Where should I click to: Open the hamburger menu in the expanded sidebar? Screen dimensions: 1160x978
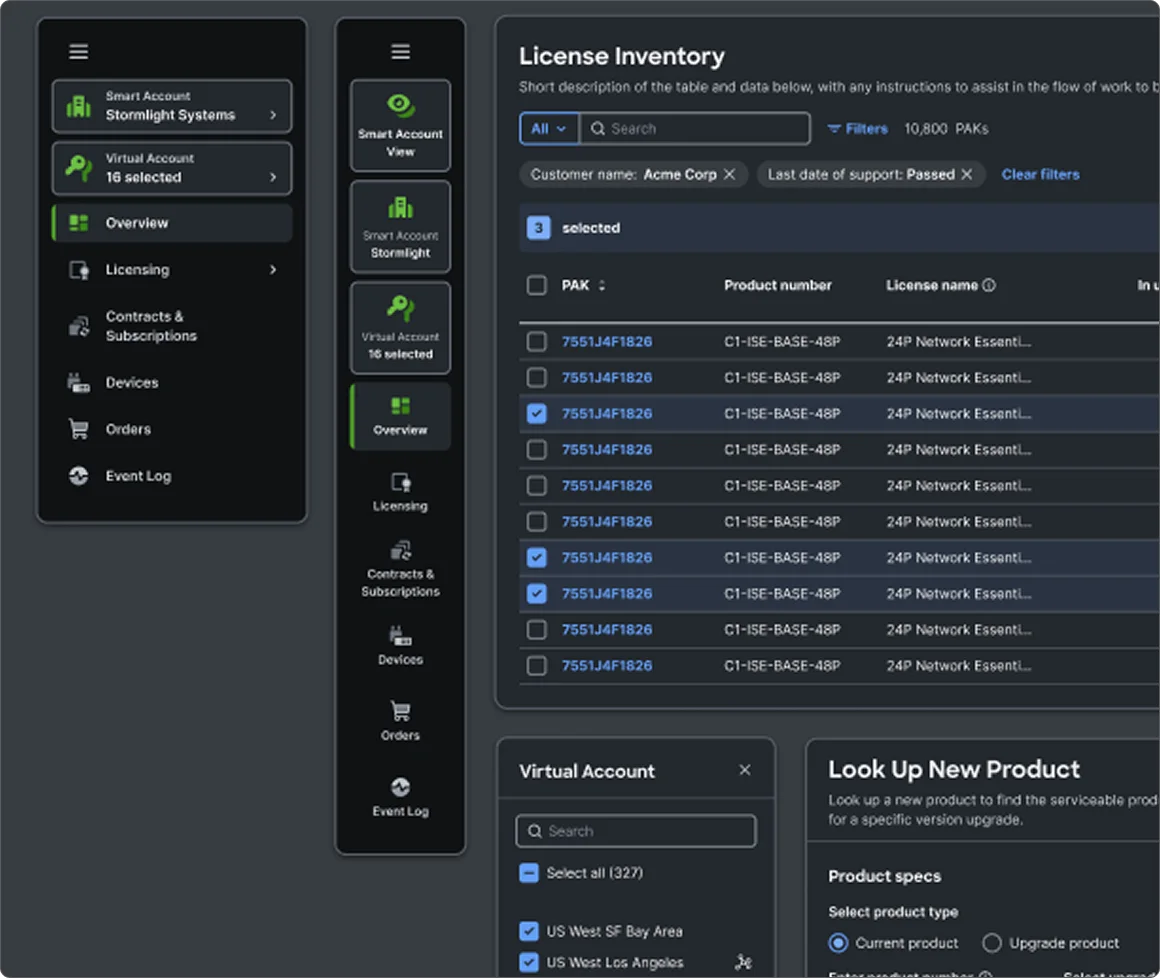[78, 52]
